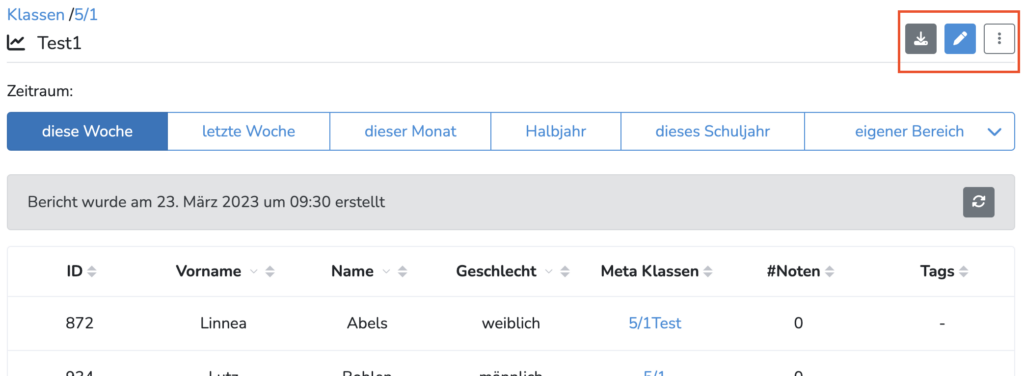
Task: Sort table by Meta Klassen arrows
Action: click(707, 272)
